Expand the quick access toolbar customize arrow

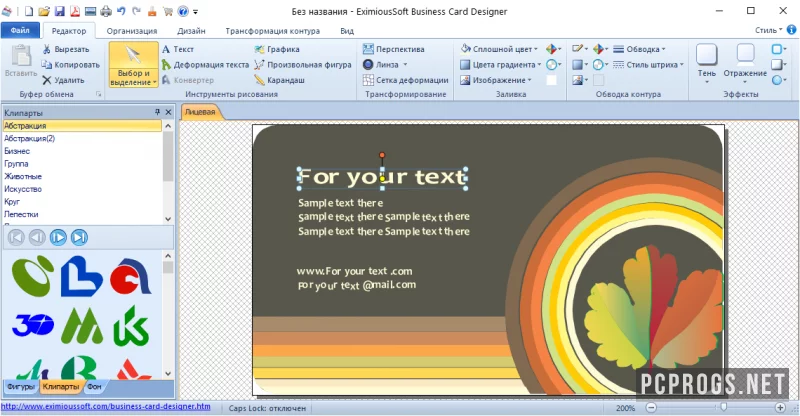pyautogui.click(x=195, y=12)
